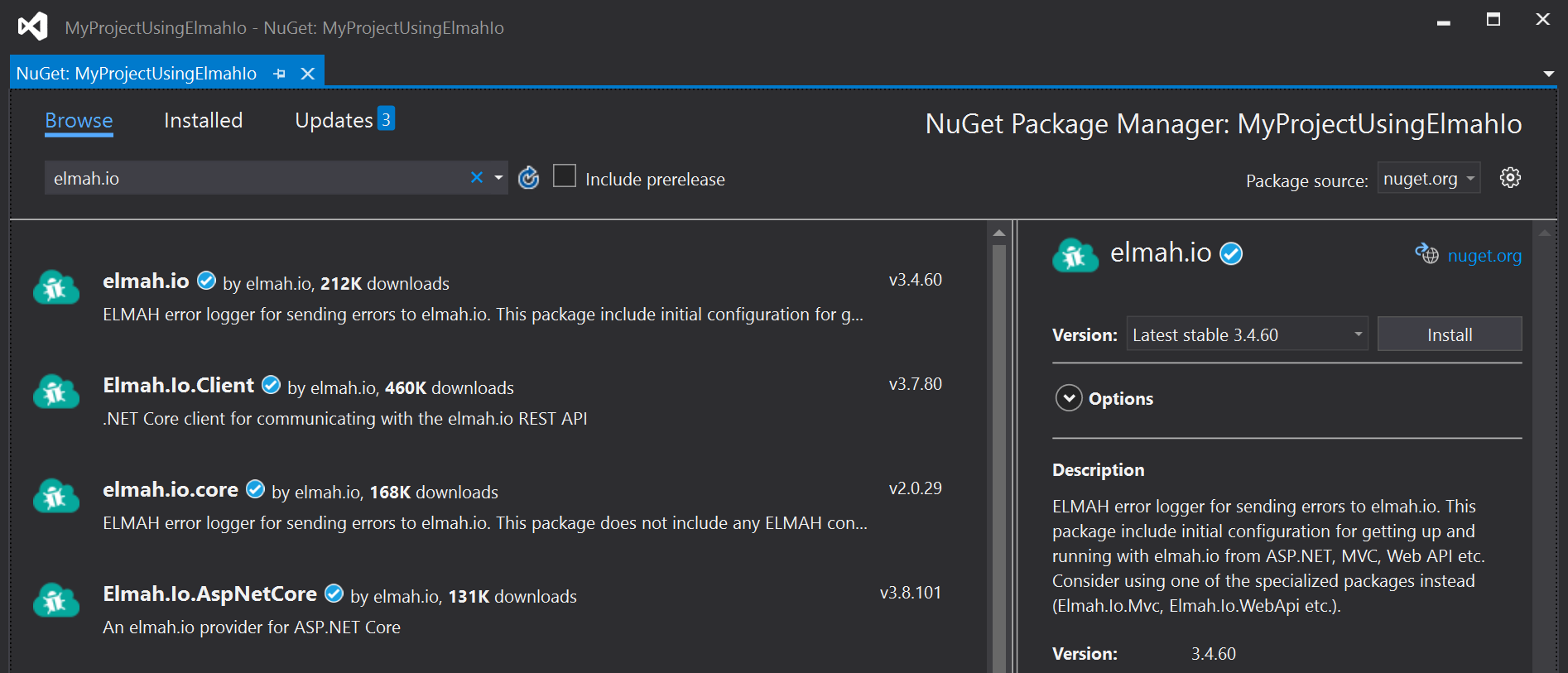The width and height of the screenshot is (1568, 673).
Task: Click the refresh search results icon
Action: [x=528, y=178]
